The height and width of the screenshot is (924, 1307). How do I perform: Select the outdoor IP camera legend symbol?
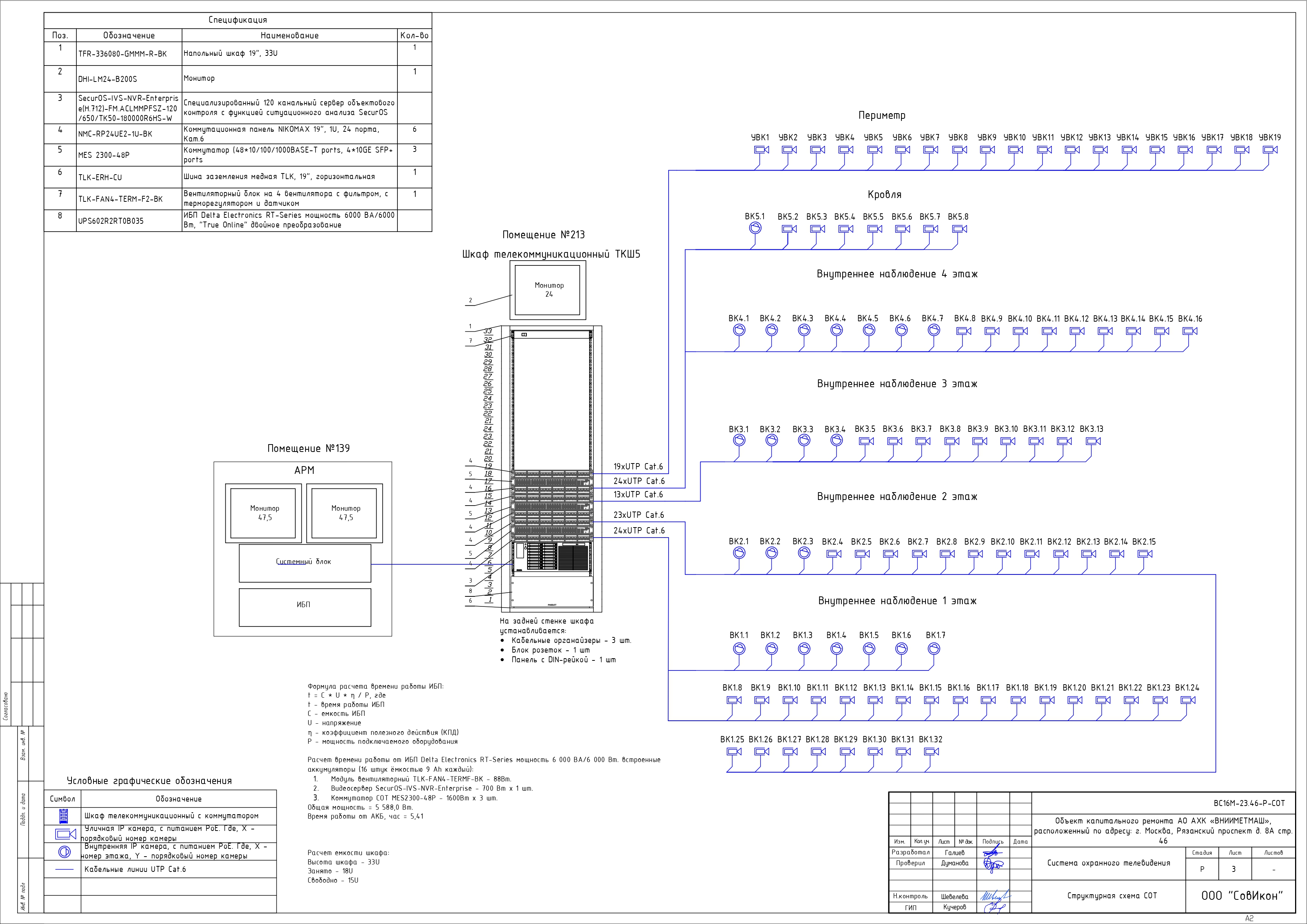(x=66, y=834)
